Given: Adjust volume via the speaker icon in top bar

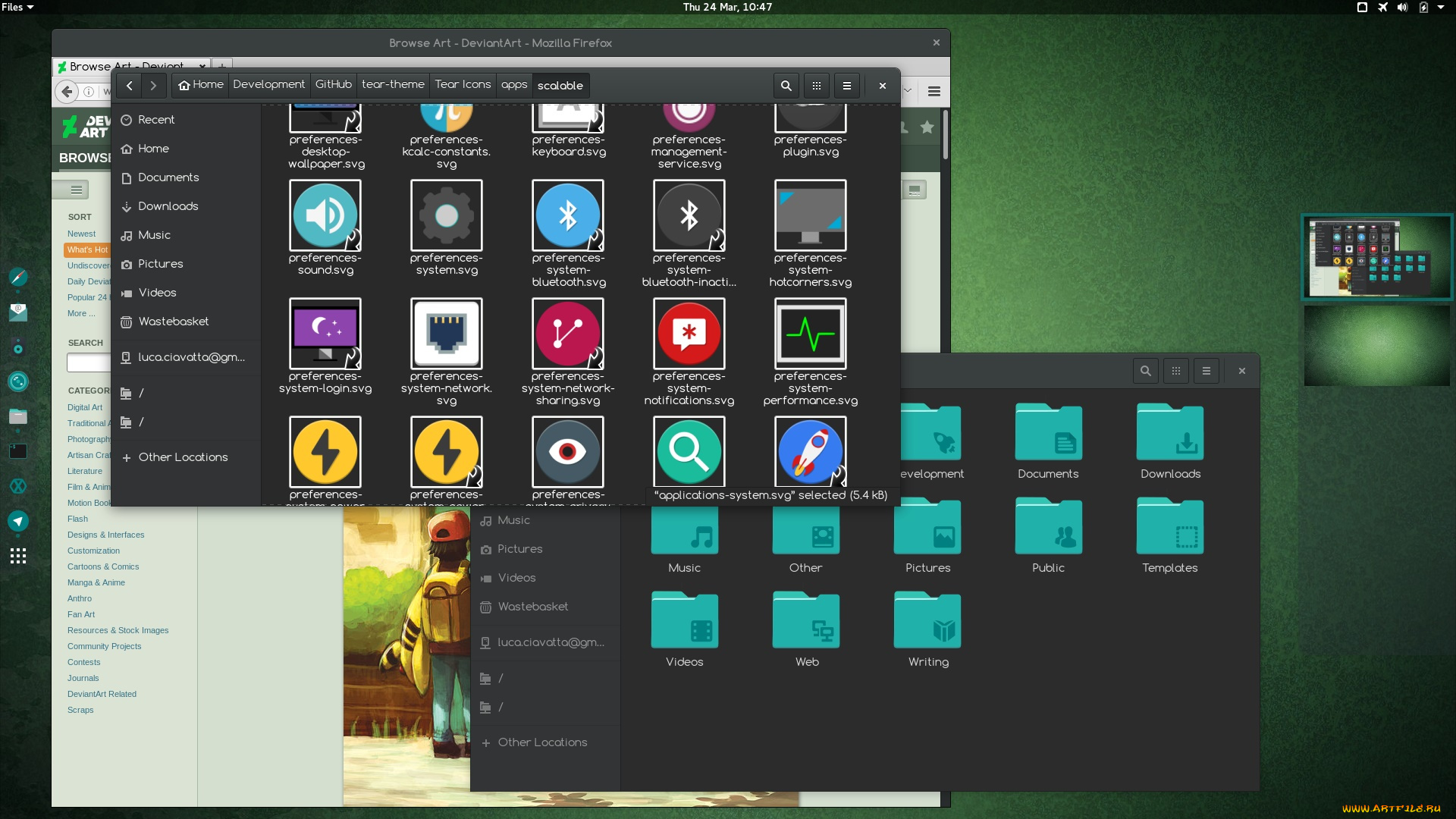Looking at the screenshot, I should [x=1402, y=7].
